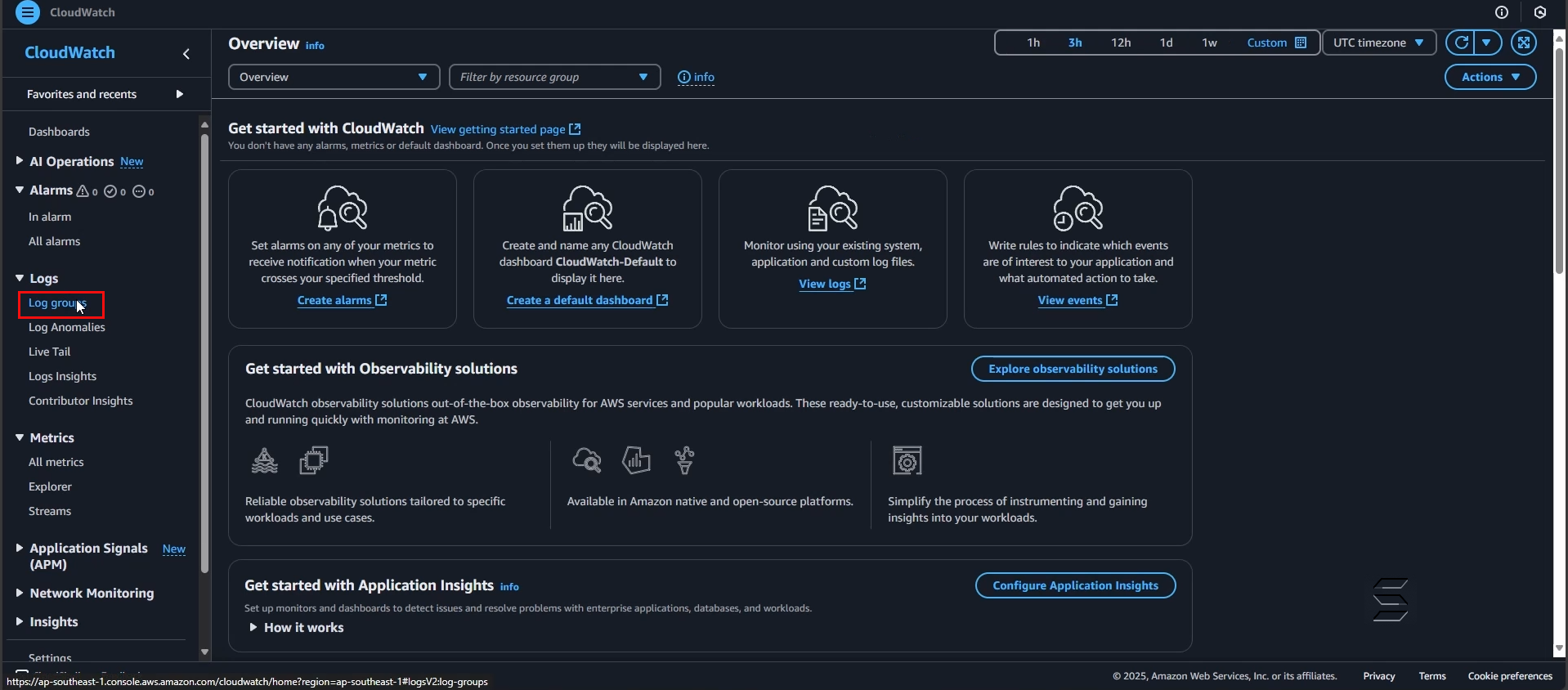Open the UTC timezone dropdown
The height and width of the screenshot is (690, 1568).
[x=1379, y=43]
